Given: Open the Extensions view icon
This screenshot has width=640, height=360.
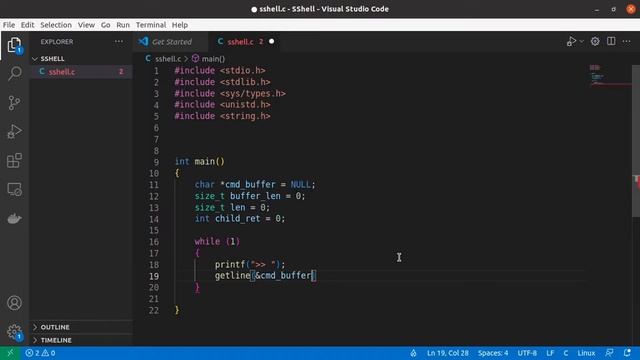Looking at the screenshot, I should [x=14, y=160].
